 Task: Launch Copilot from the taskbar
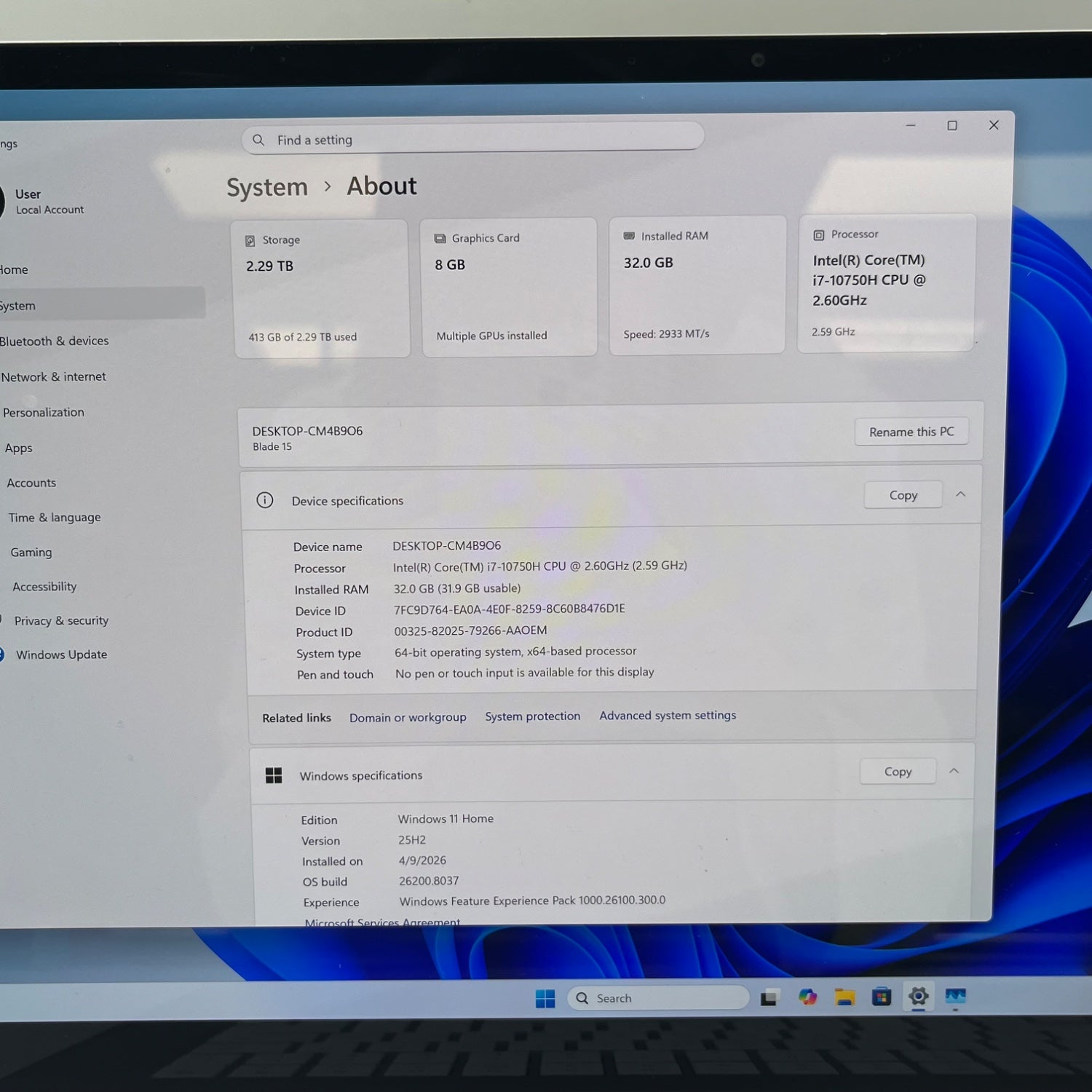click(x=807, y=997)
